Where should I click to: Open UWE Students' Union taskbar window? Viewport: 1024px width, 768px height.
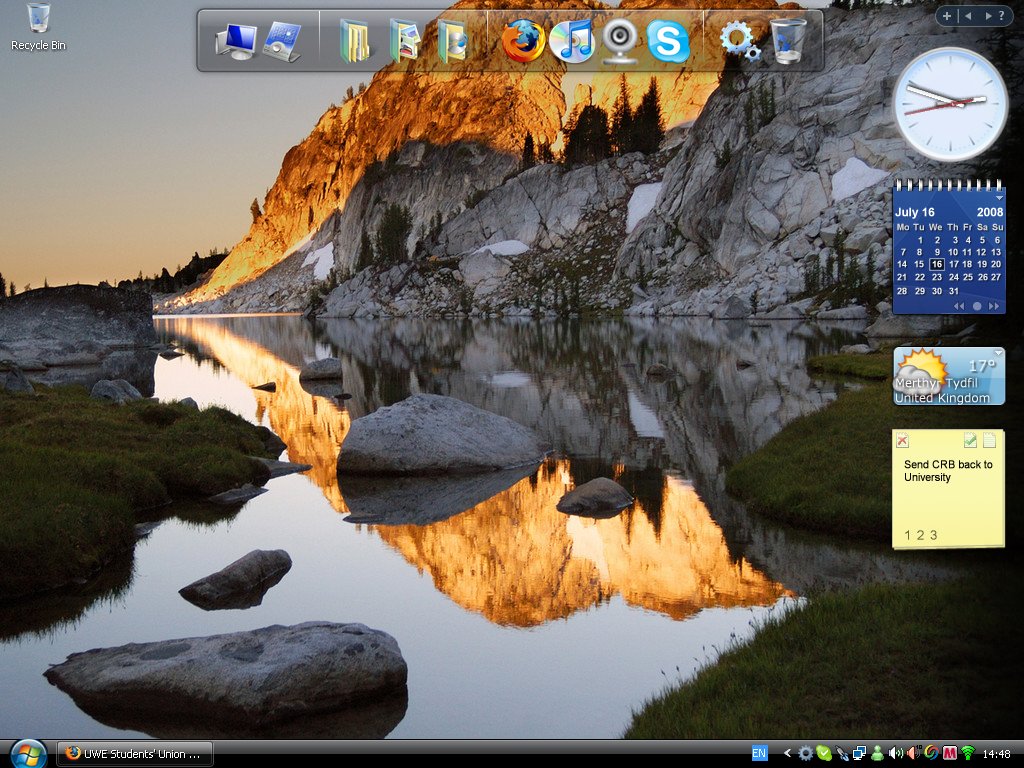point(134,753)
